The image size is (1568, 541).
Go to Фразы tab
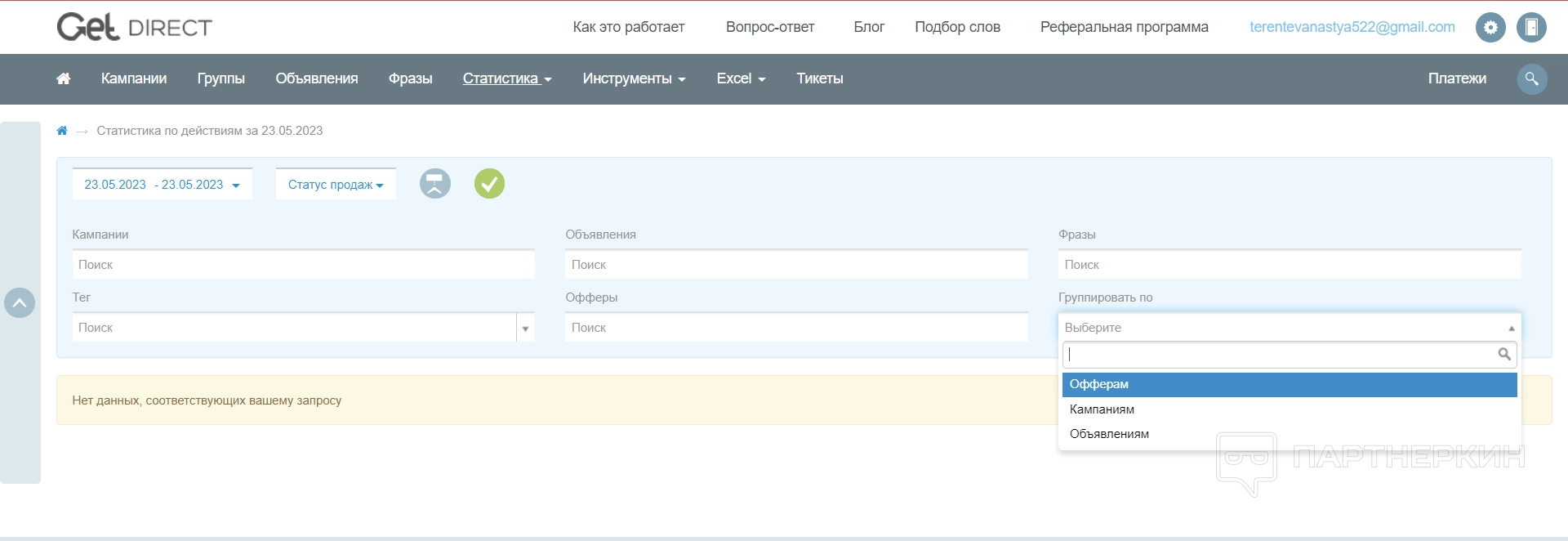coord(411,78)
